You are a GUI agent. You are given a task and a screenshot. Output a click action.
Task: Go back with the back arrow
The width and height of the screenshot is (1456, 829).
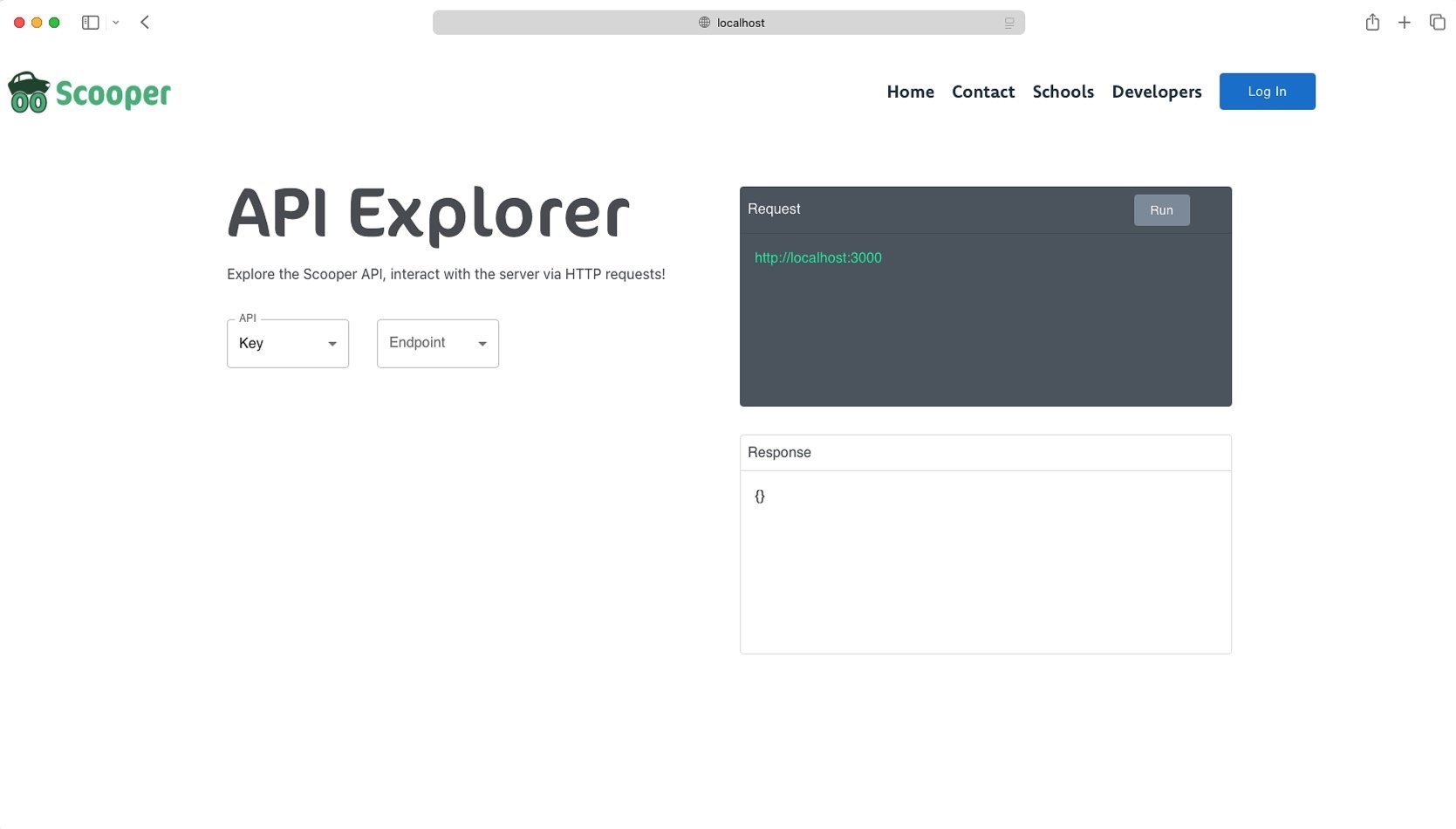pyautogui.click(x=145, y=23)
